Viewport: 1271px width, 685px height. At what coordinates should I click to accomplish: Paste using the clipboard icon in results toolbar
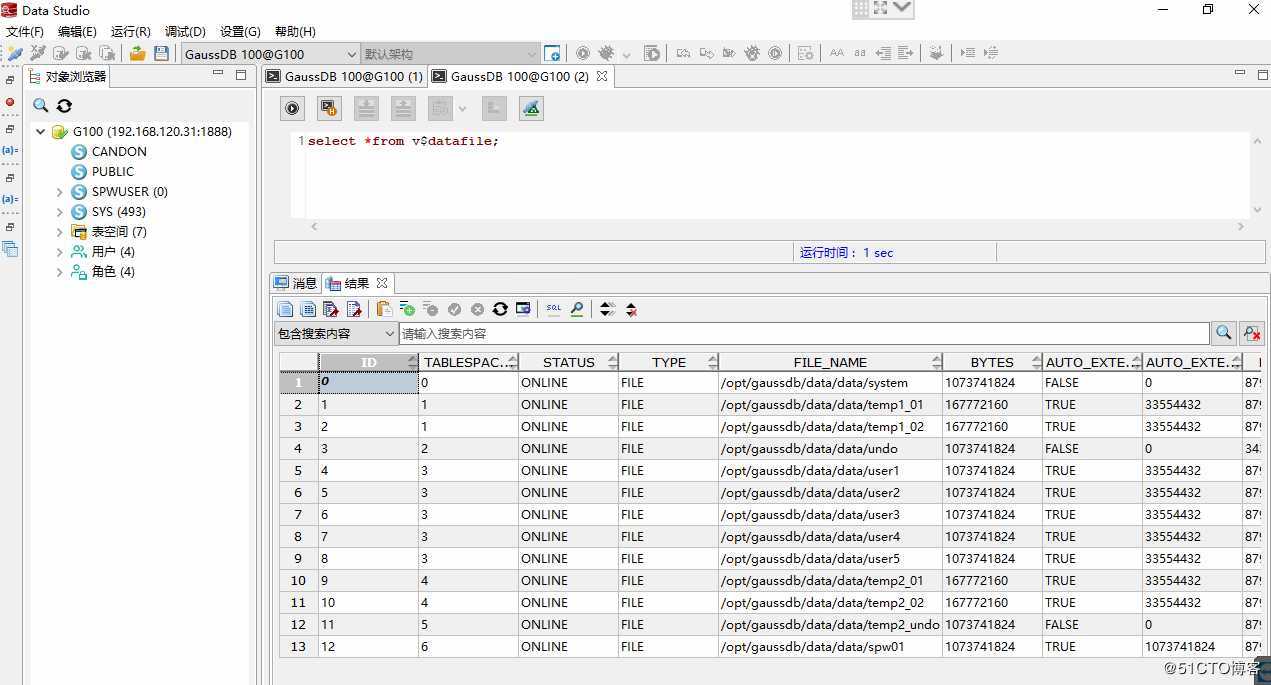pos(384,309)
